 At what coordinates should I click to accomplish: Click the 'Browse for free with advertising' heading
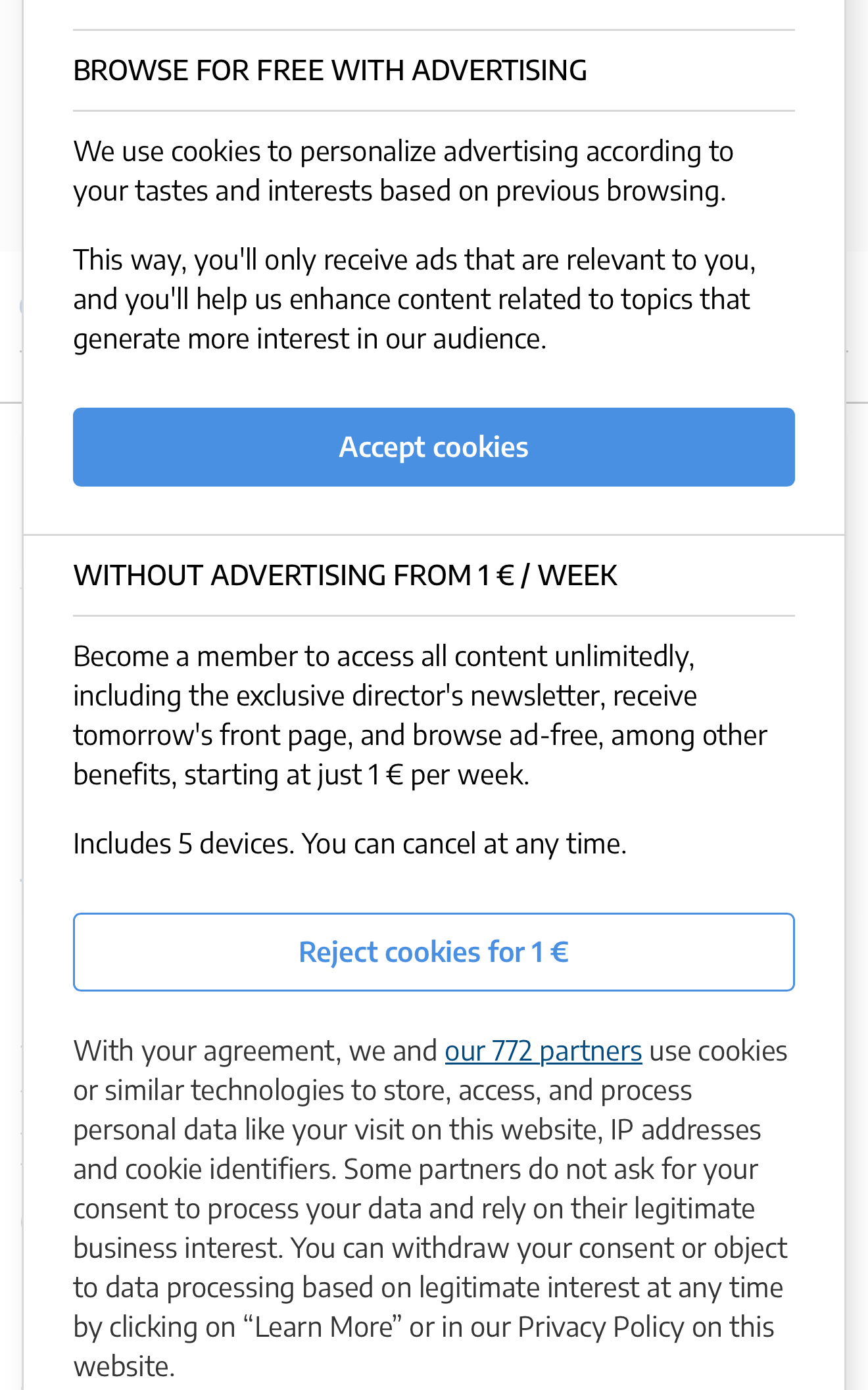[330, 70]
